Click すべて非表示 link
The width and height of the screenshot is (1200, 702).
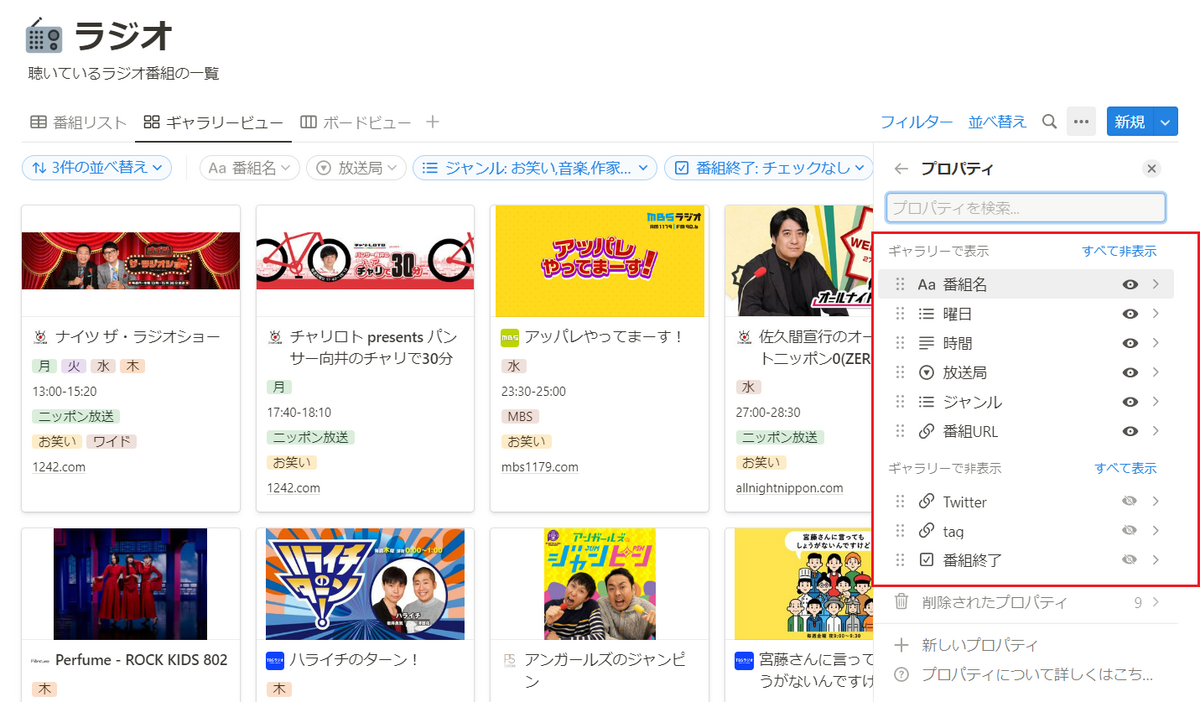[x=1119, y=251]
